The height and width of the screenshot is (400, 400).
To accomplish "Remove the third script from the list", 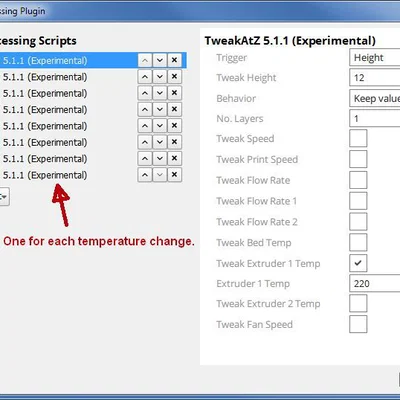I will (x=174, y=93).
